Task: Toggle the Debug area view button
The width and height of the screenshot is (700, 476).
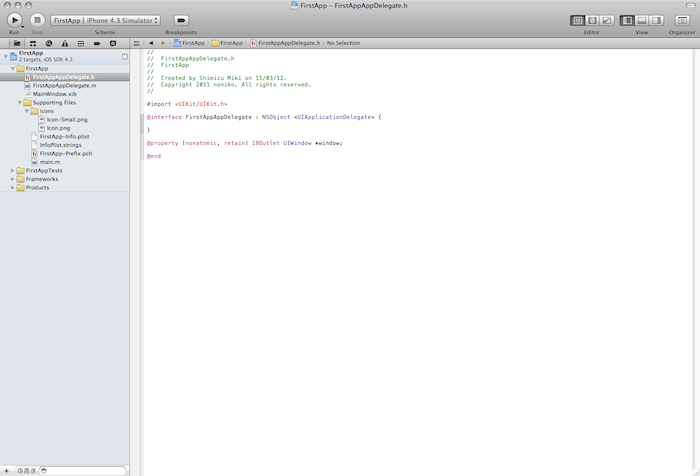Action: 642,21
